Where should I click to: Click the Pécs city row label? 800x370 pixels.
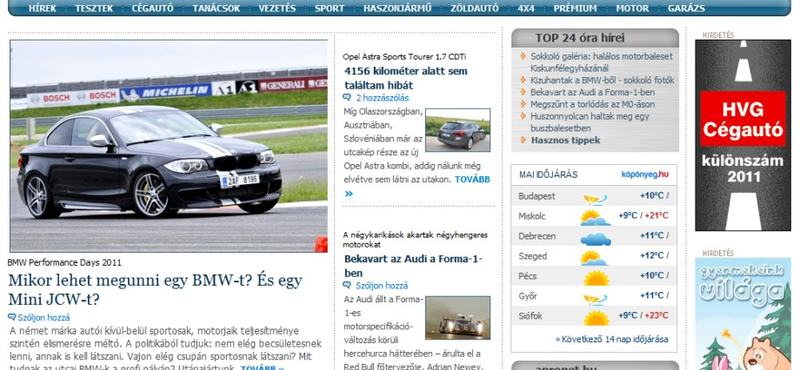[528, 276]
